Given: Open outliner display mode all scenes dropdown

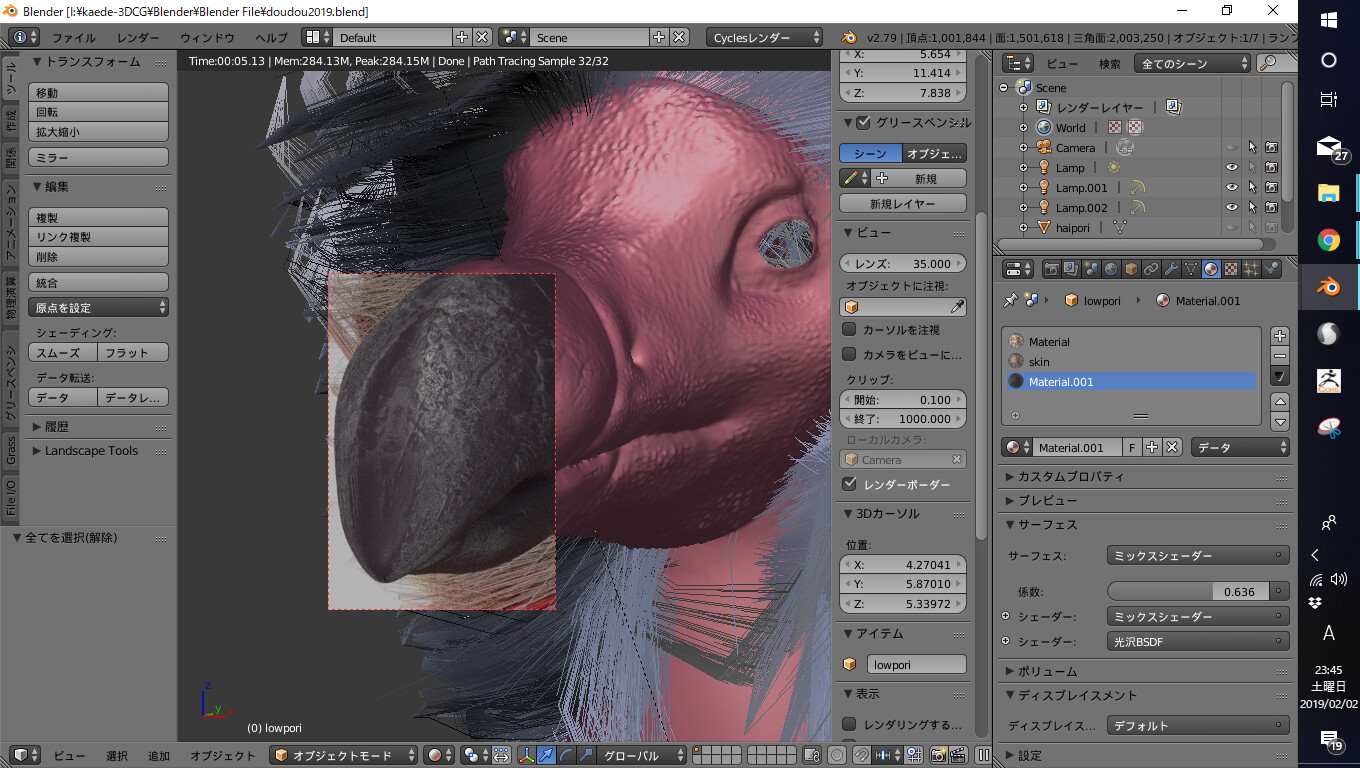Looking at the screenshot, I should pos(1192,63).
